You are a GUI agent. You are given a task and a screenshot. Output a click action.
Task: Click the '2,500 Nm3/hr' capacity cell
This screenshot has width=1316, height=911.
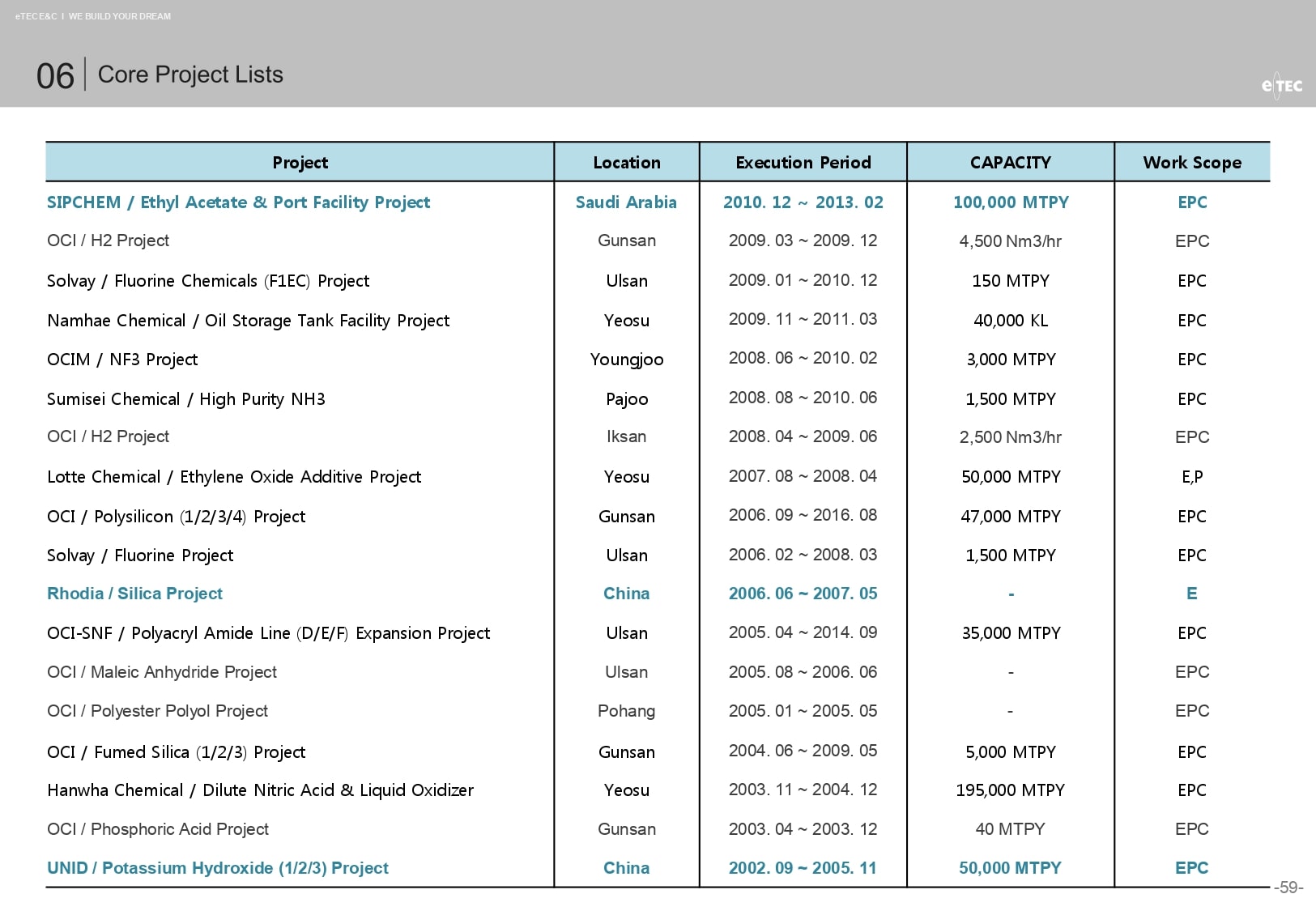click(1011, 437)
